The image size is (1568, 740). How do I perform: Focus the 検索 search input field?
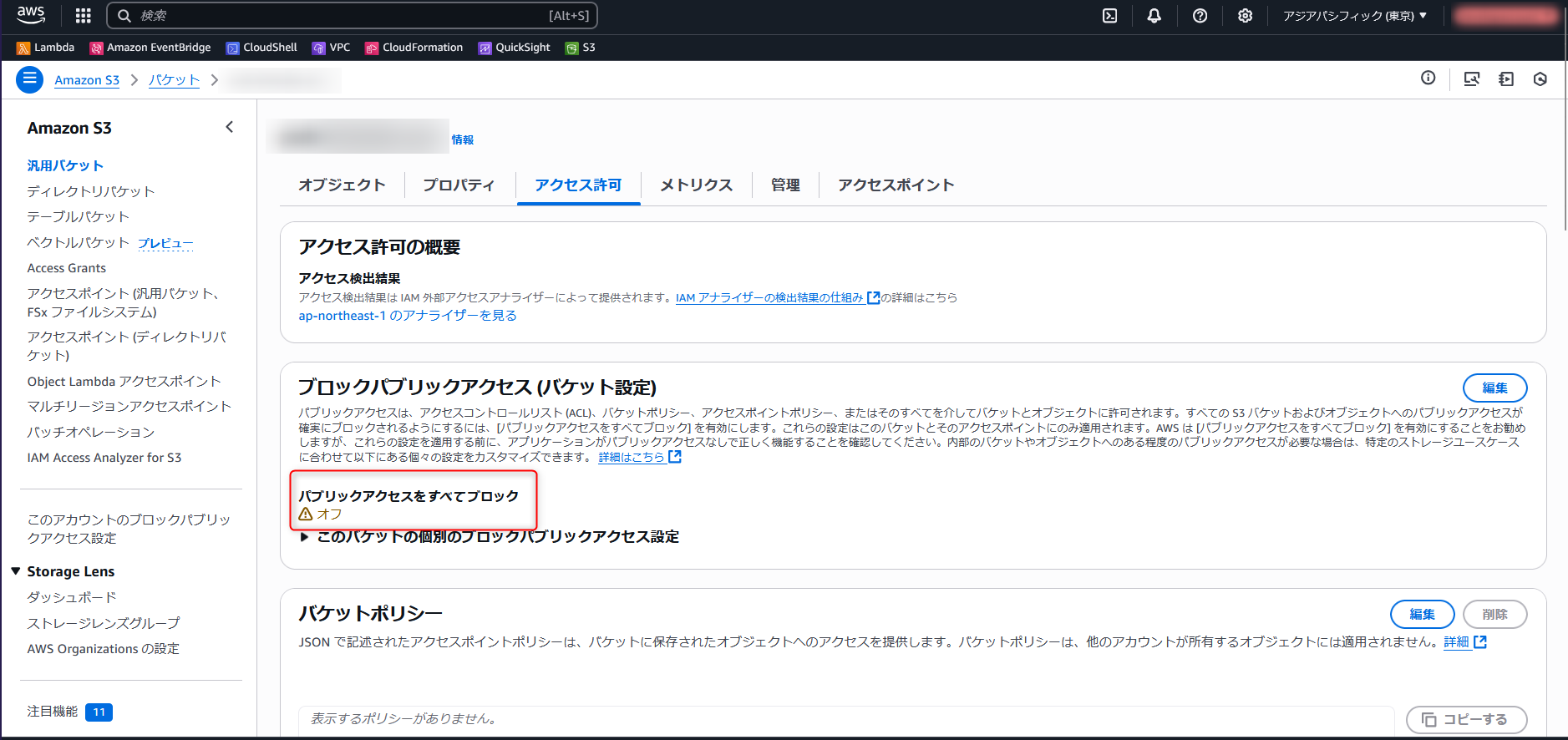click(x=352, y=15)
